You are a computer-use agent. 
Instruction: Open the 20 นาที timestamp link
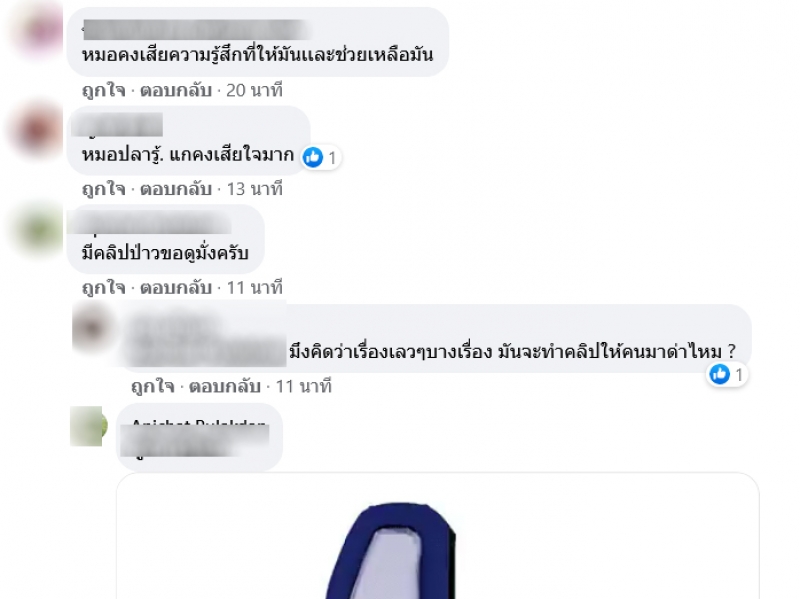click(254, 90)
